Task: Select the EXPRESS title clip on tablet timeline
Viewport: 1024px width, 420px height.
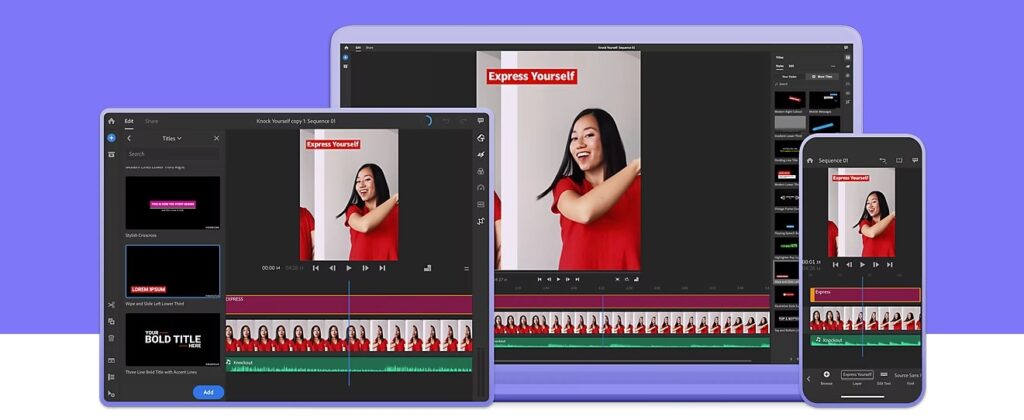Action: 349,305
